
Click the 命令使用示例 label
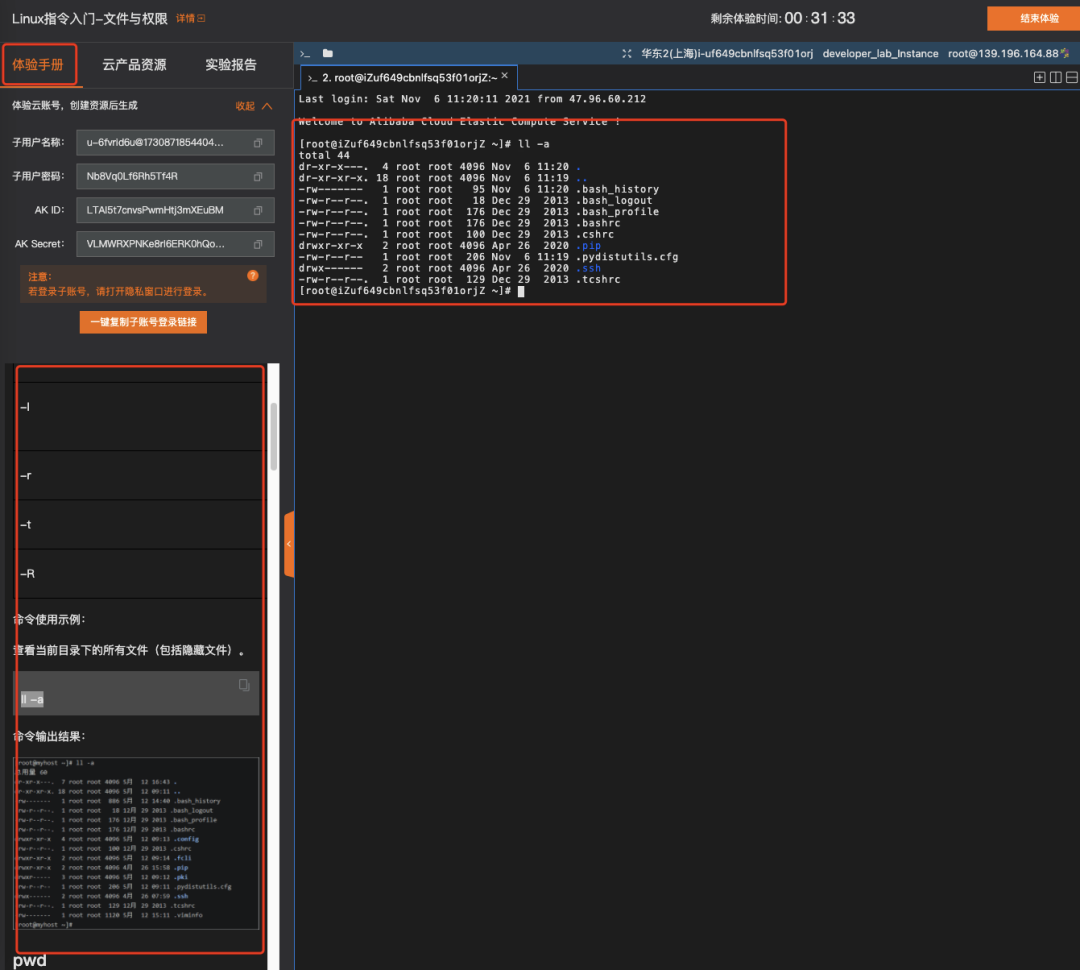pos(49,619)
